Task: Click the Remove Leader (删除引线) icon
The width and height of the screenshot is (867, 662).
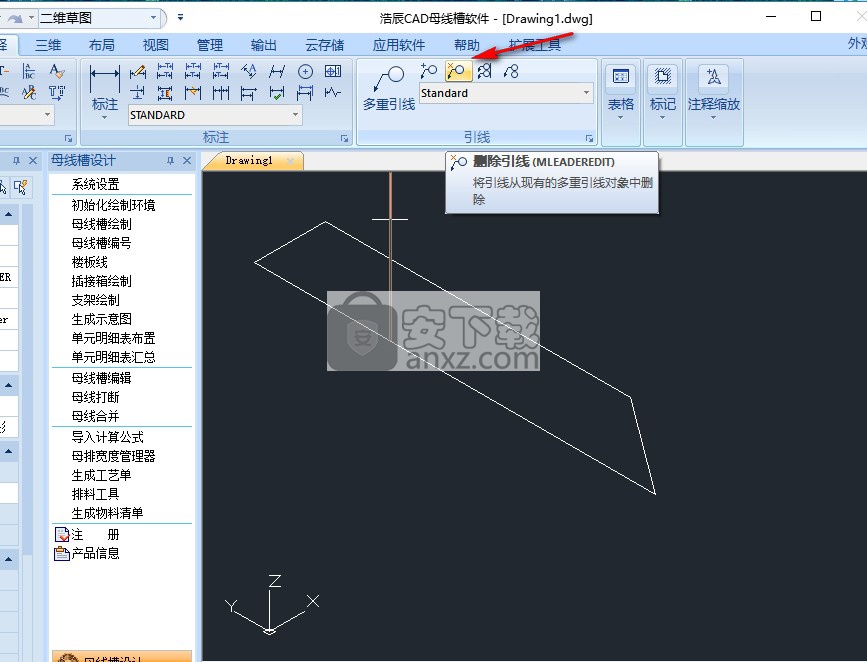Action: 457,71
